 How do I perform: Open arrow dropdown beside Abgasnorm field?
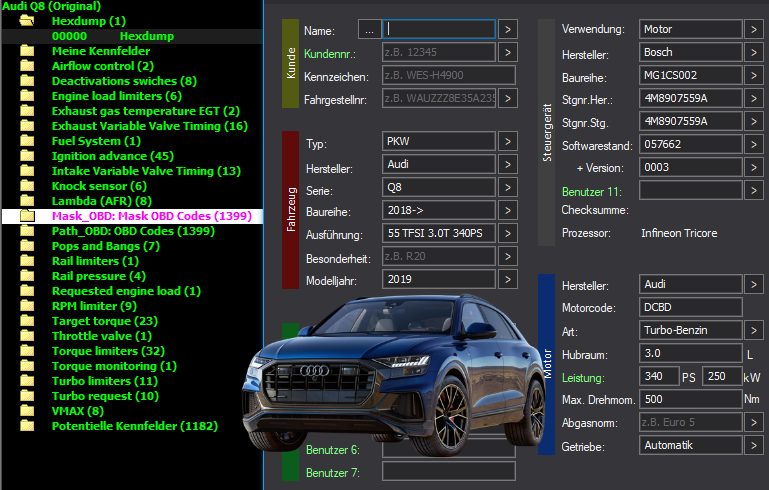[x=754, y=422]
